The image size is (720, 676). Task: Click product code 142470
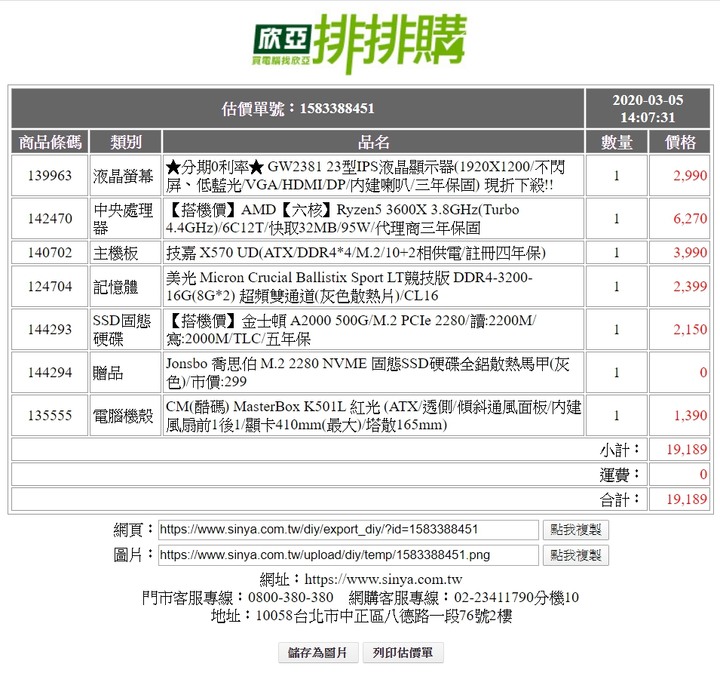coord(50,219)
